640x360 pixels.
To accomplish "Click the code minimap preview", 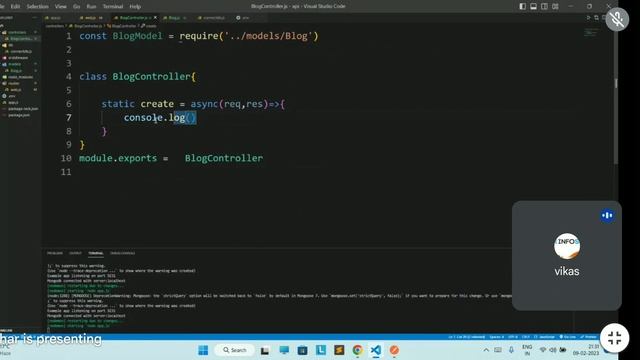I will click(x=590, y=33).
